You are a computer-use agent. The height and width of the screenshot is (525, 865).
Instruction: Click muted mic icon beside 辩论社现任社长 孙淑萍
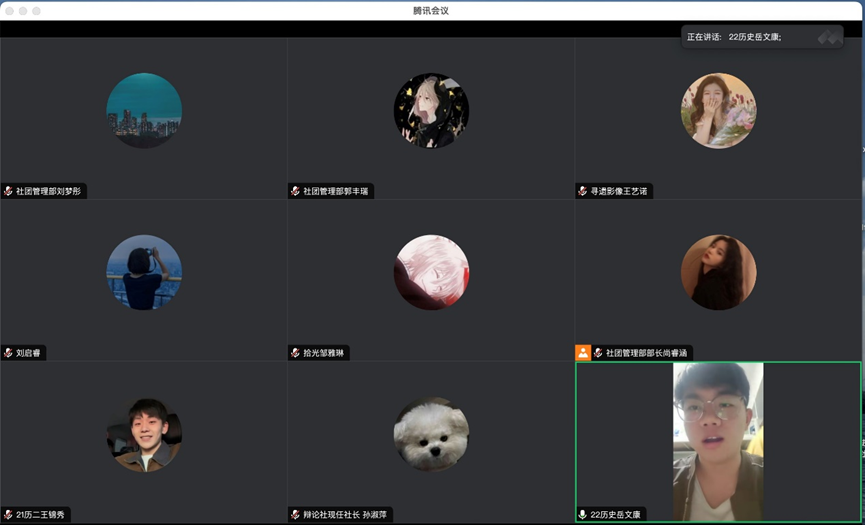coord(295,515)
